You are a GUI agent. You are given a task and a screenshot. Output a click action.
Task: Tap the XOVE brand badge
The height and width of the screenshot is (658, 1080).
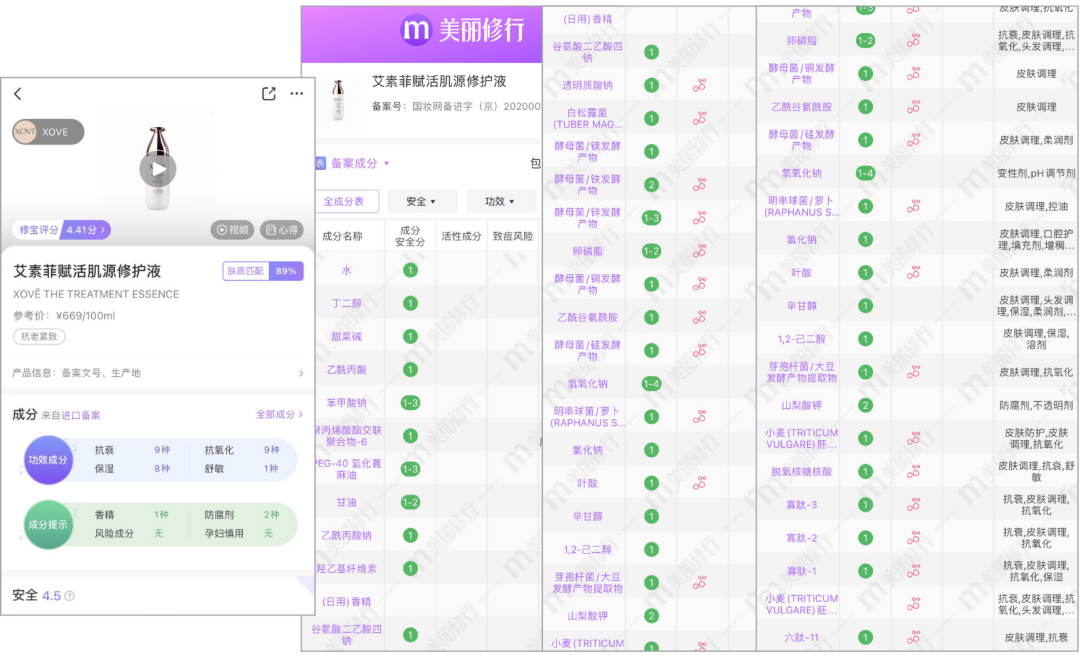[x=48, y=132]
